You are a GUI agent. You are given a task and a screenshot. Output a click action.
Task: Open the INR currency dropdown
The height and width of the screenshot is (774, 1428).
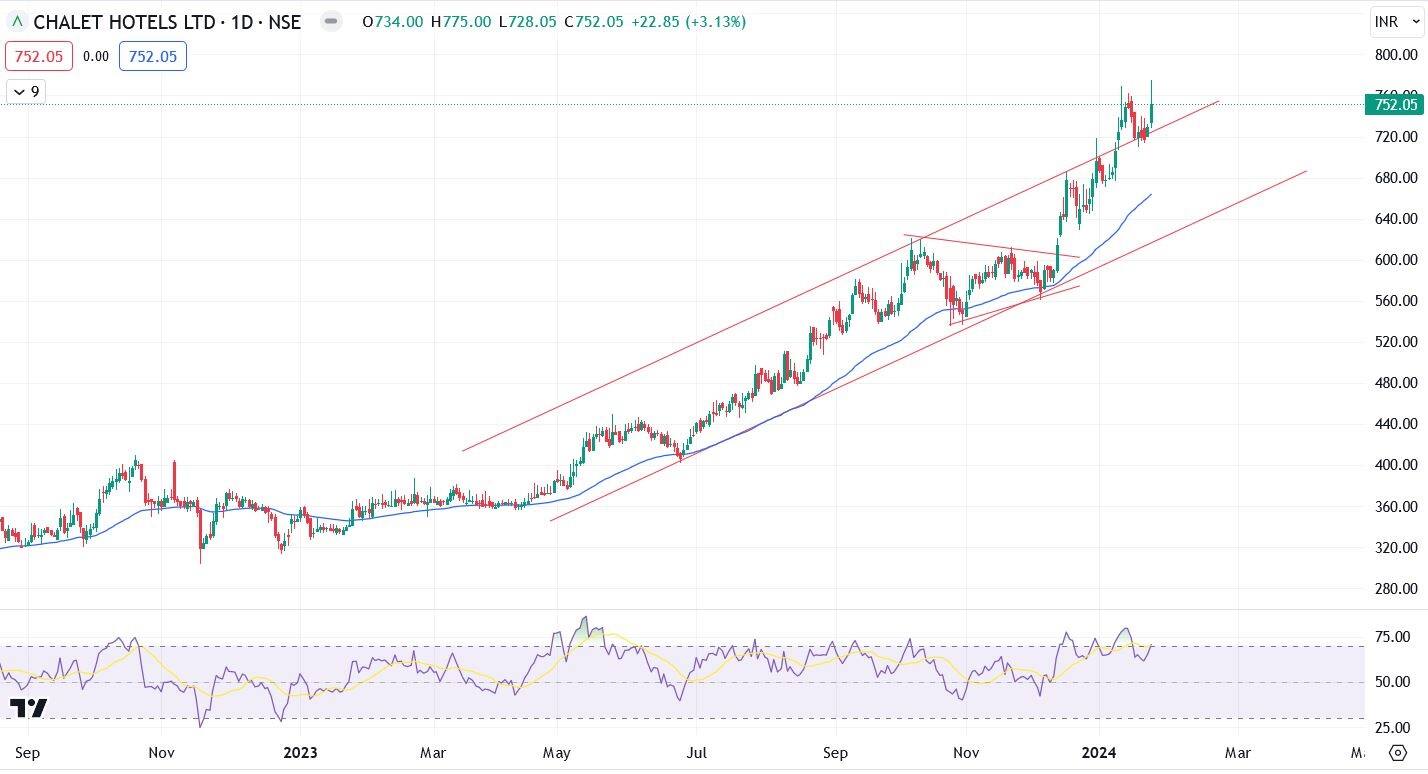(1394, 21)
